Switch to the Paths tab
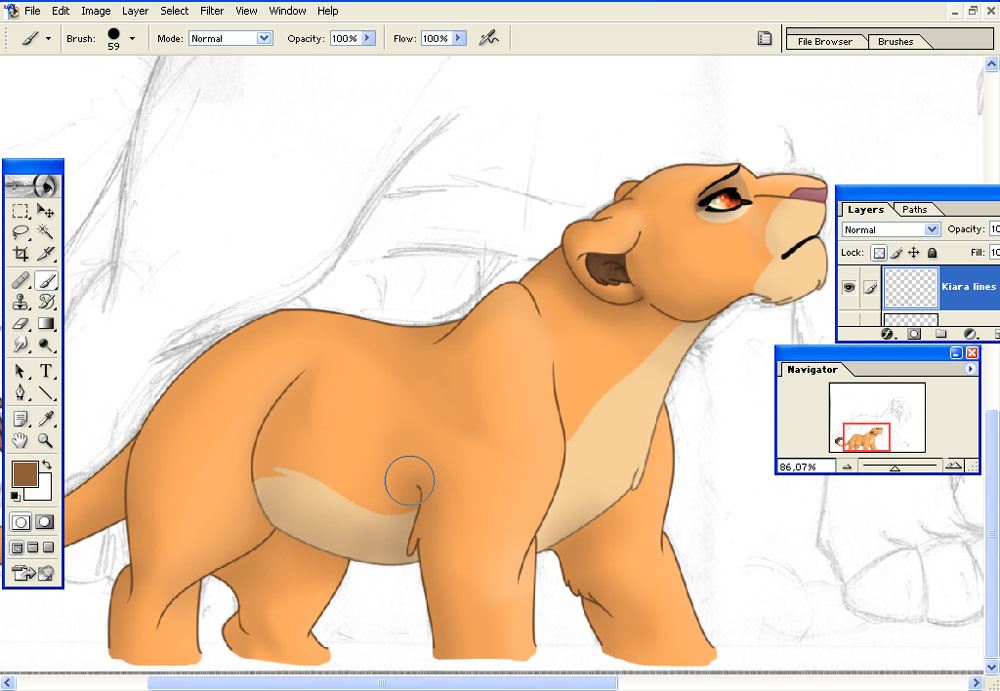 pos(915,209)
